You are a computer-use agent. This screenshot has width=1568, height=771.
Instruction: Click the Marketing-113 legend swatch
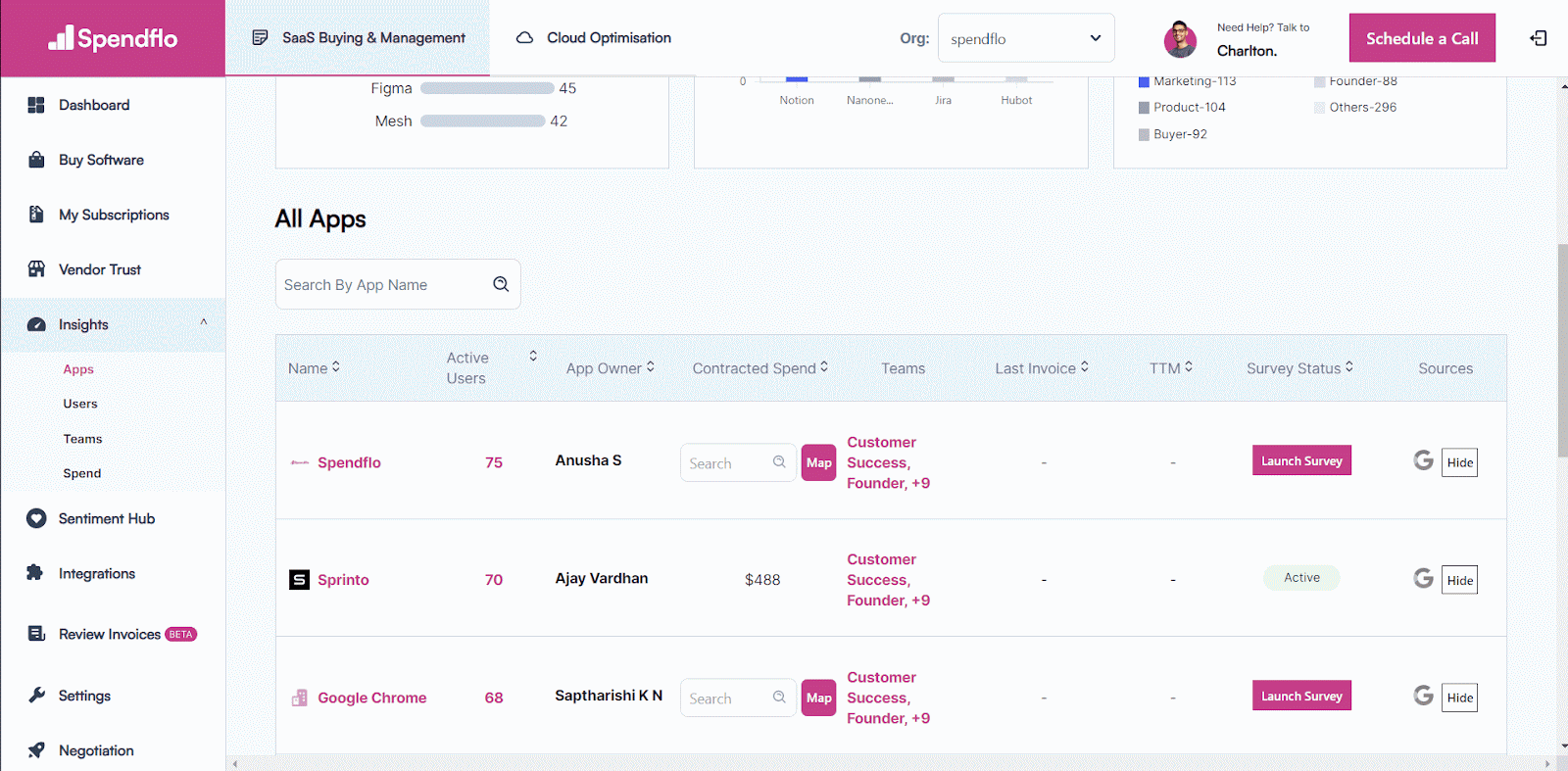point(1144,81)
